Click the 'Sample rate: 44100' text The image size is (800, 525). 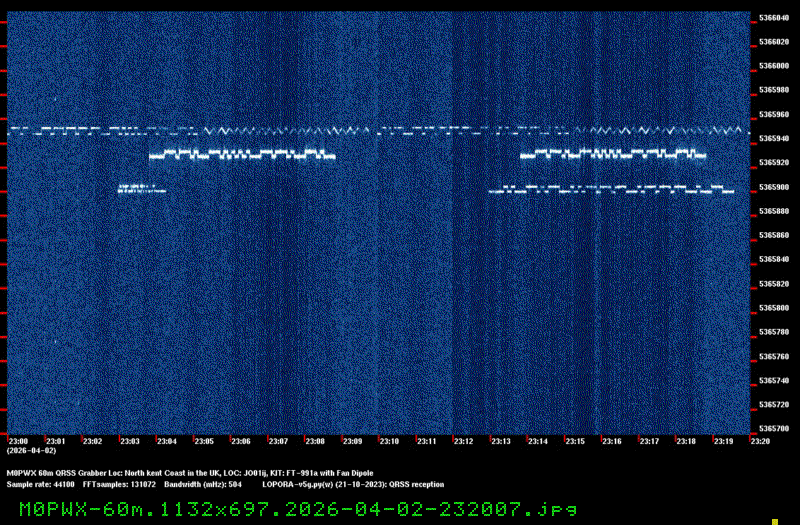40,485
